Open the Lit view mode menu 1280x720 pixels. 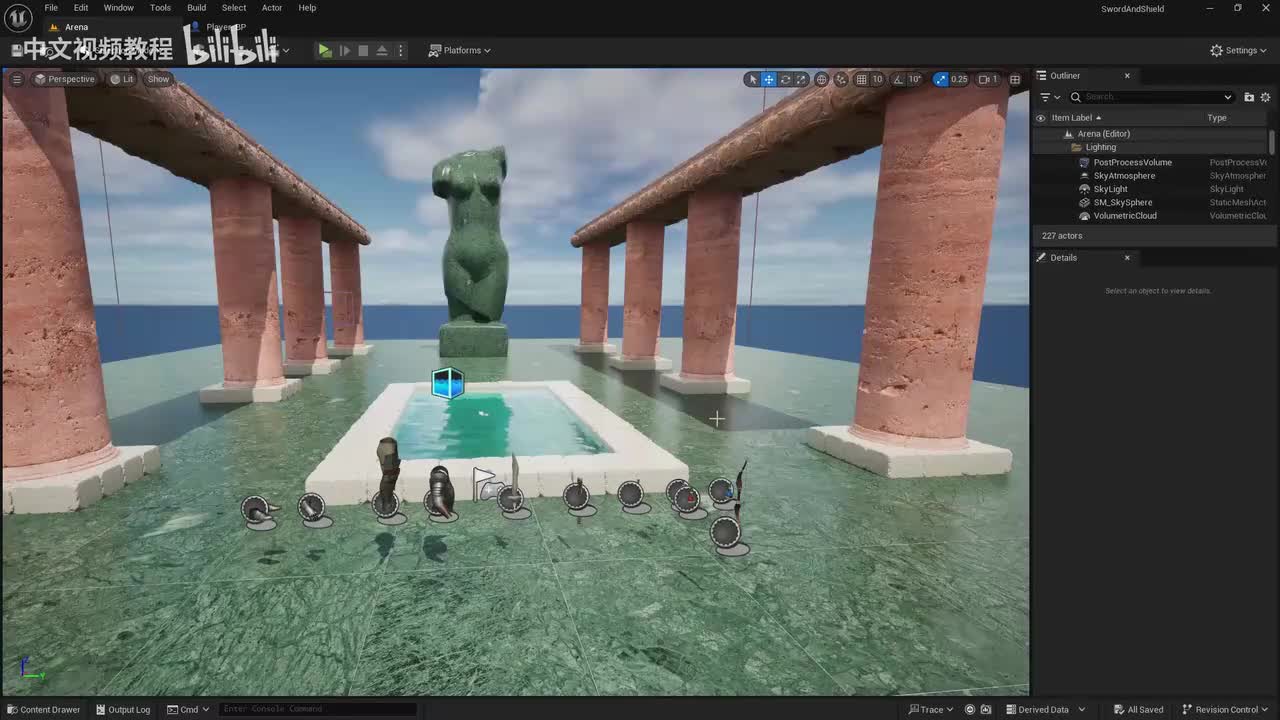click(122, 79)
